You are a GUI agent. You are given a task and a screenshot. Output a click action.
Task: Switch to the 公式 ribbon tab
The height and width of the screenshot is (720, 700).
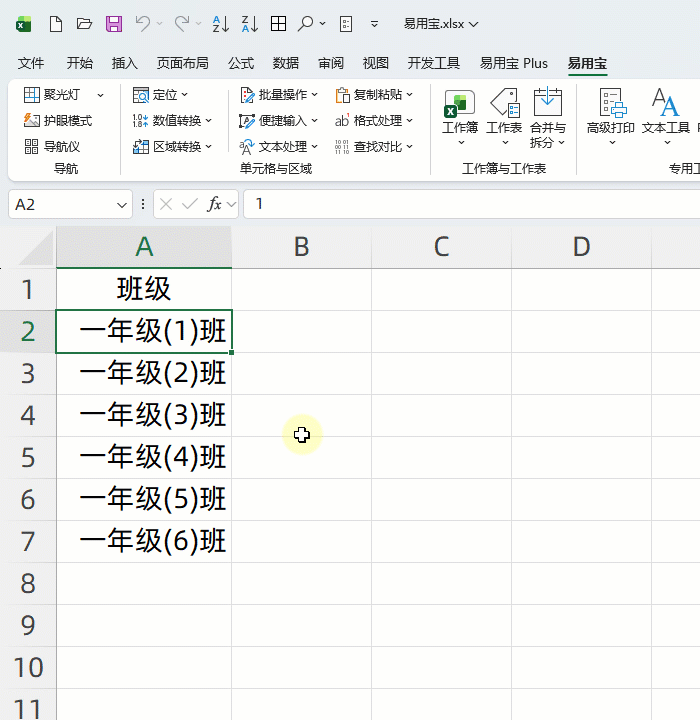241,63
